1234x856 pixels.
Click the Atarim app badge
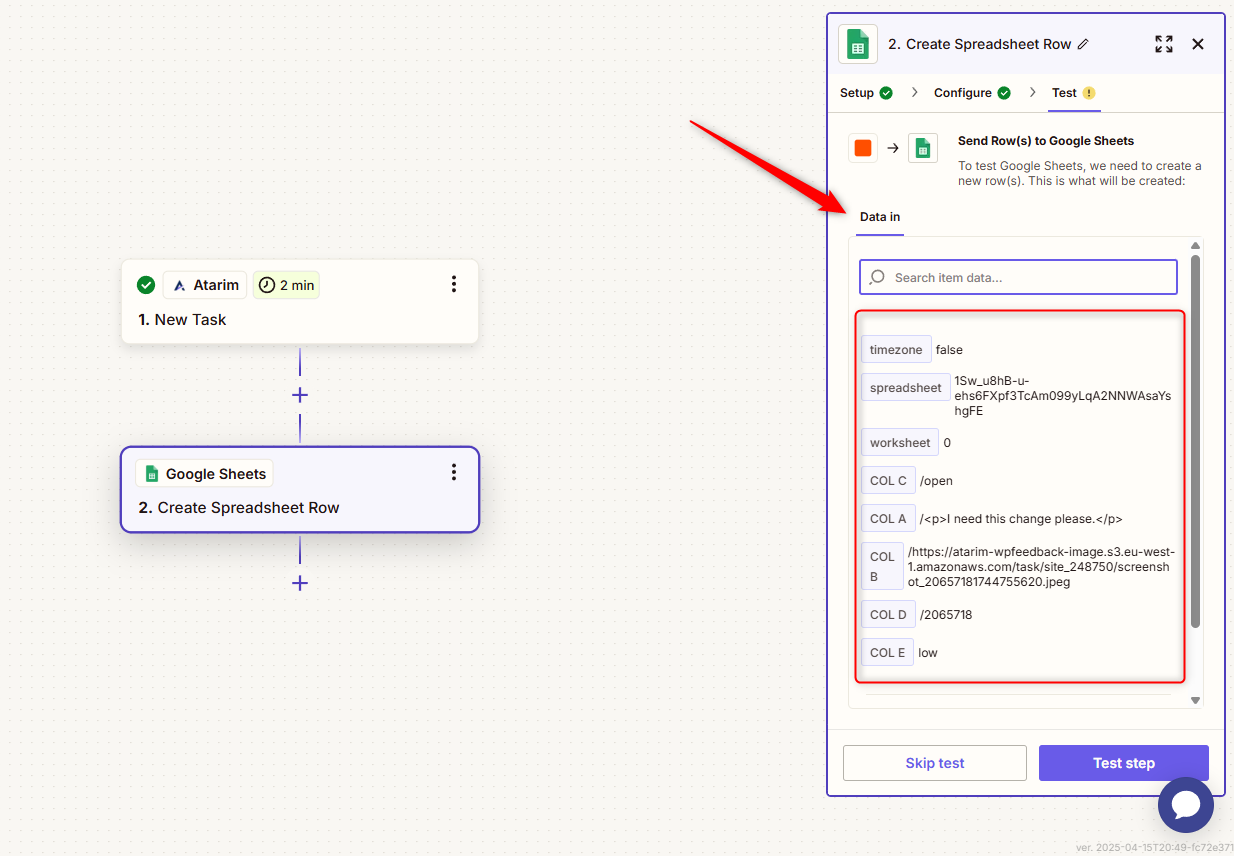coord(205,285)
